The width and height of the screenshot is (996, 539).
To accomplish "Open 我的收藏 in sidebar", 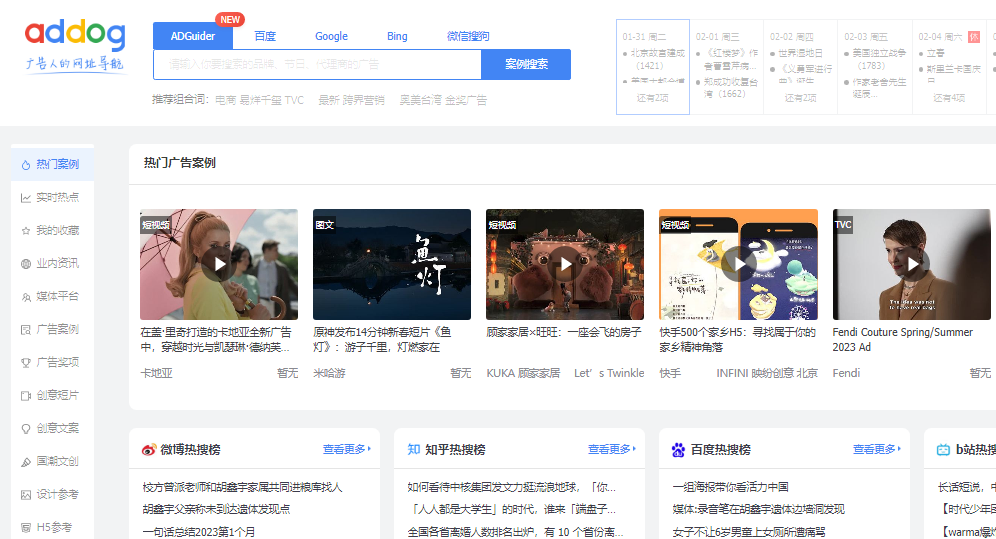I will 53,230.
